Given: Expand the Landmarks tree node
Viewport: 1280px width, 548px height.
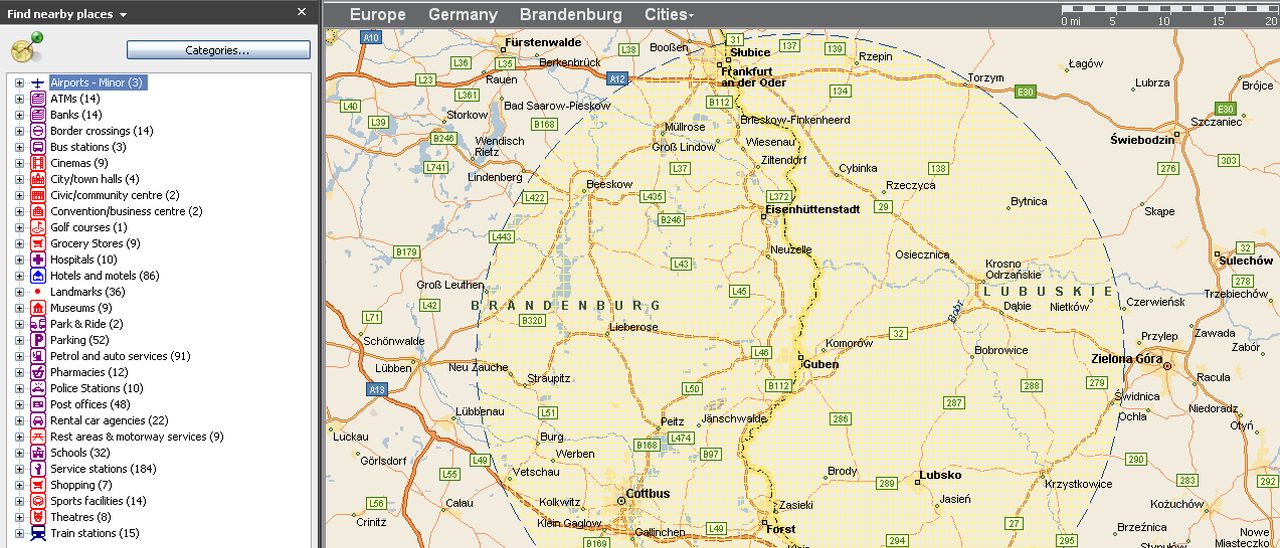Looking at the screenshot, I should [19, 292].
